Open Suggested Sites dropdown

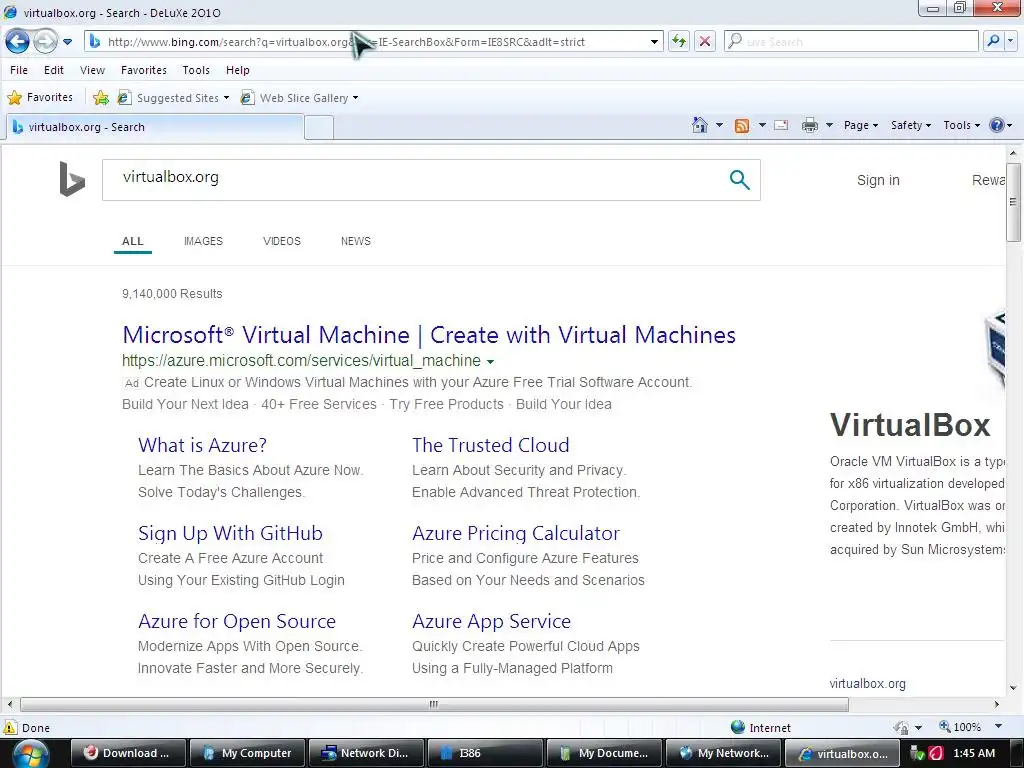[x=173, y=98]
